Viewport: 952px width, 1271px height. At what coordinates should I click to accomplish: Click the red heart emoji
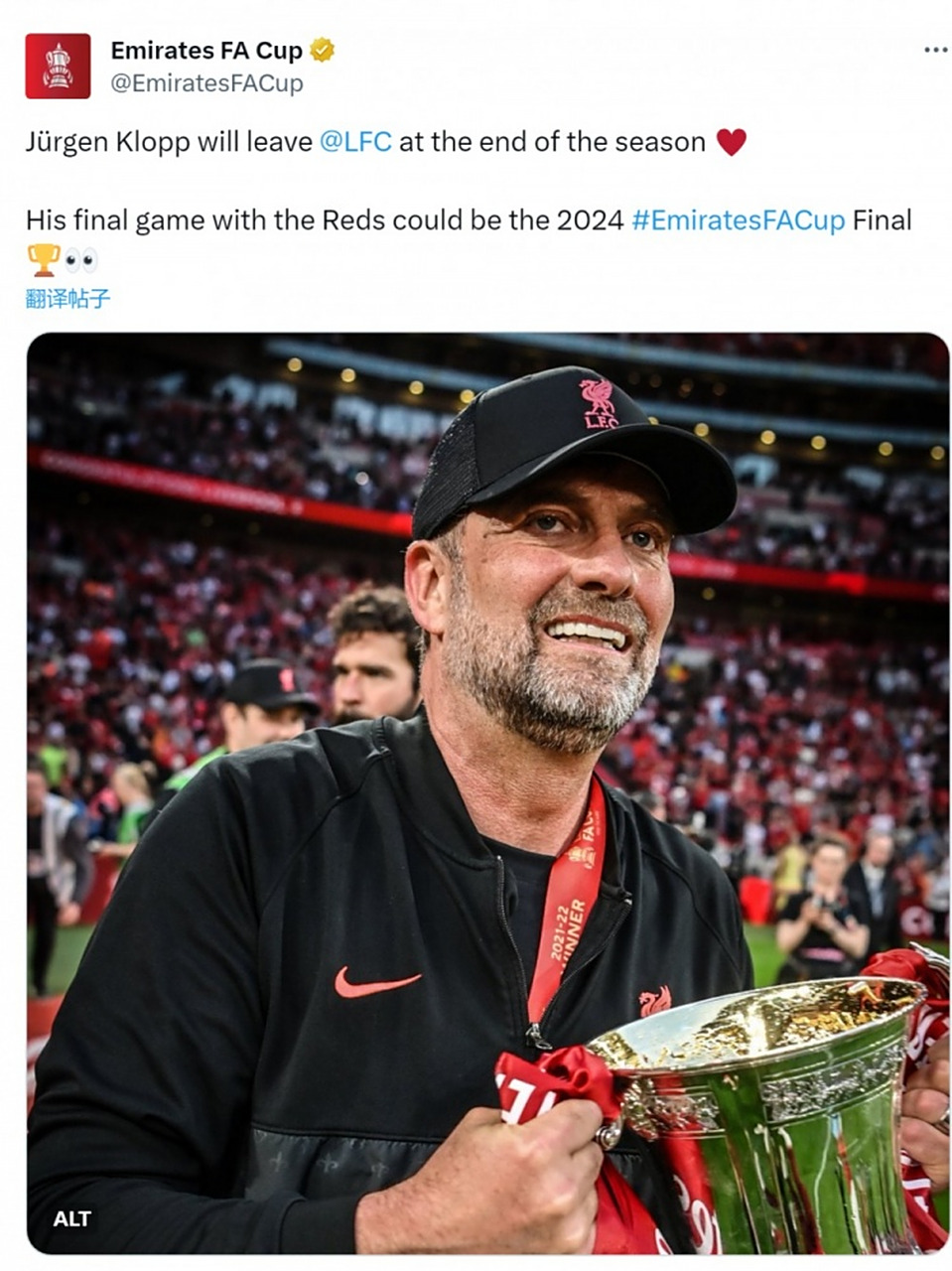coord(731,143)
